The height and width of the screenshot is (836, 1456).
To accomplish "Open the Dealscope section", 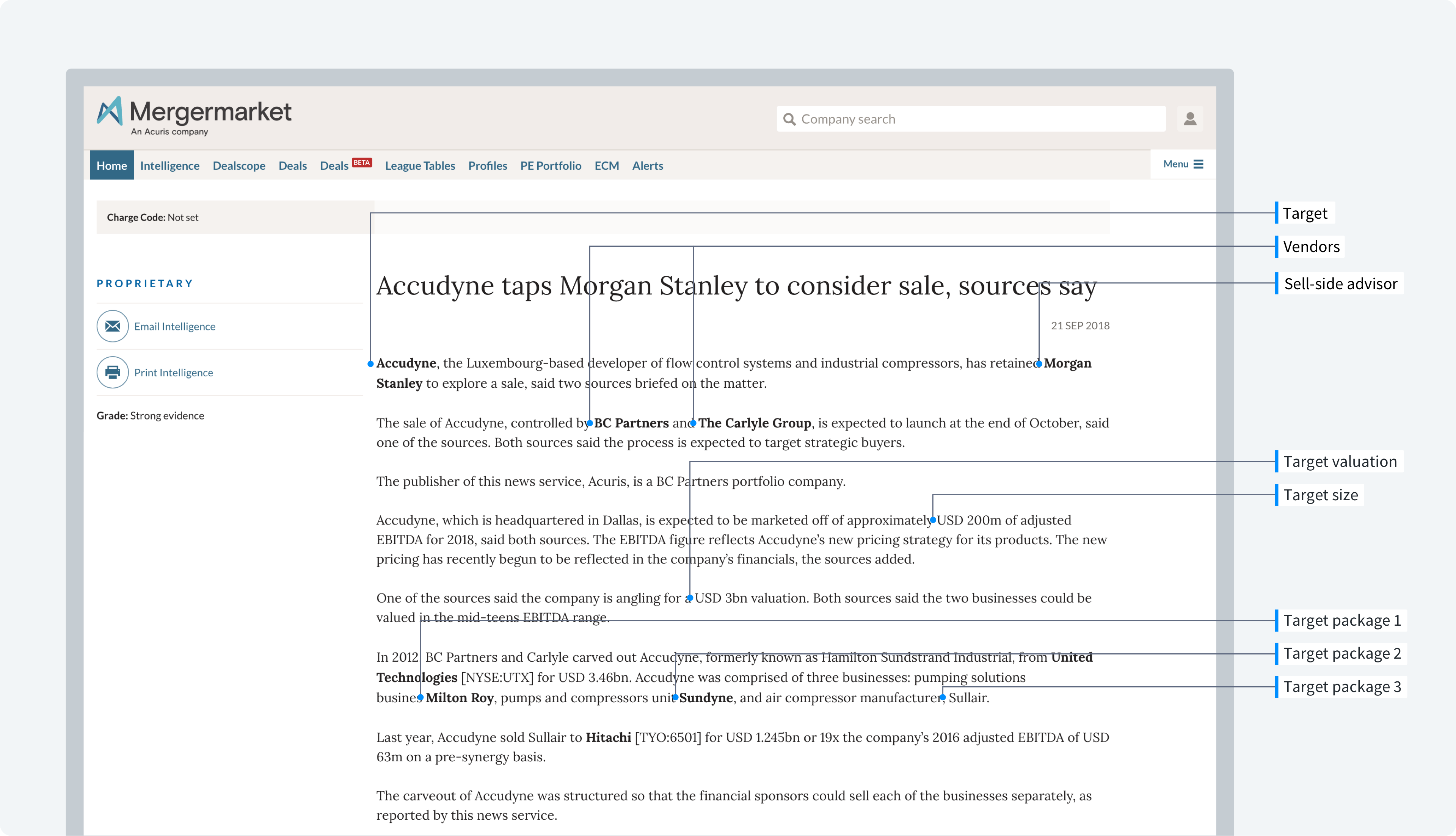I will coord(239,165).
